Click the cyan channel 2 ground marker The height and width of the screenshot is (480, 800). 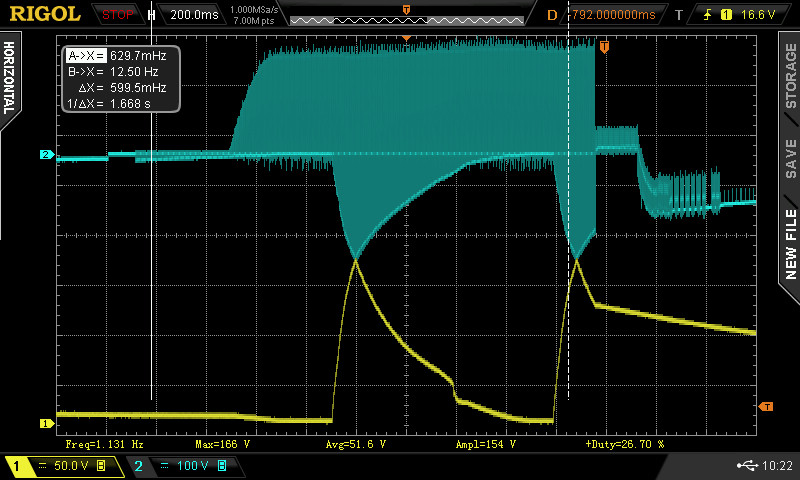(x=46, y=154)
